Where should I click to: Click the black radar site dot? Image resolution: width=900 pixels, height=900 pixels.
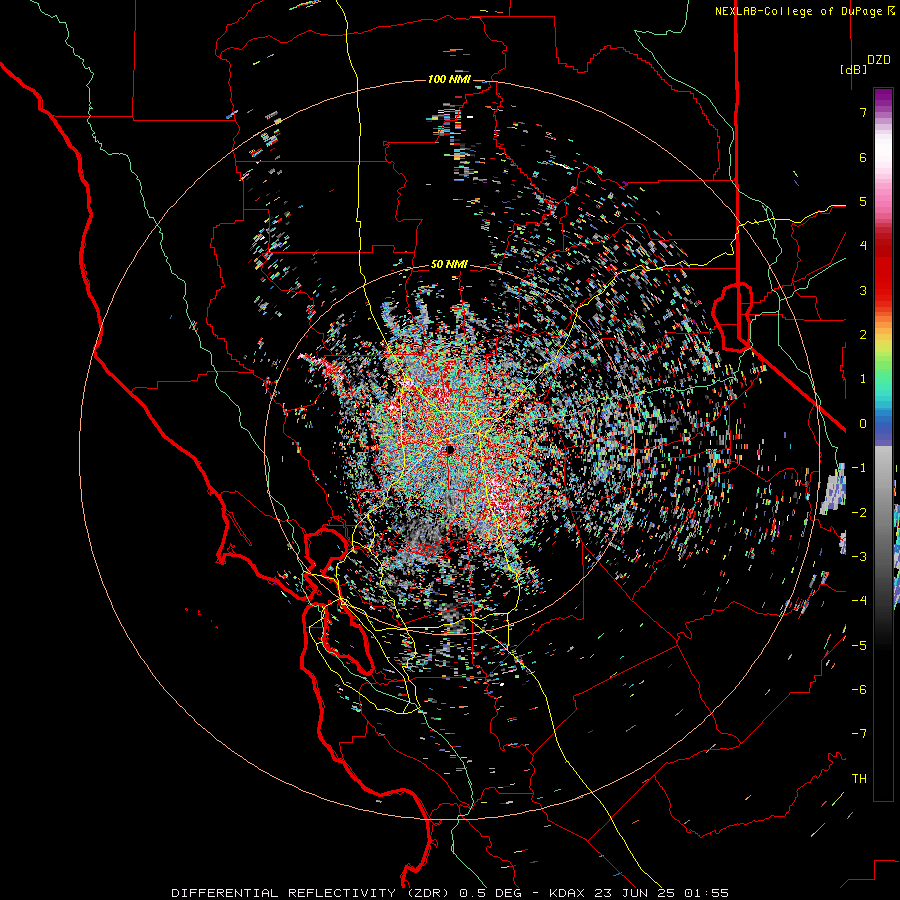click(449, 449)
